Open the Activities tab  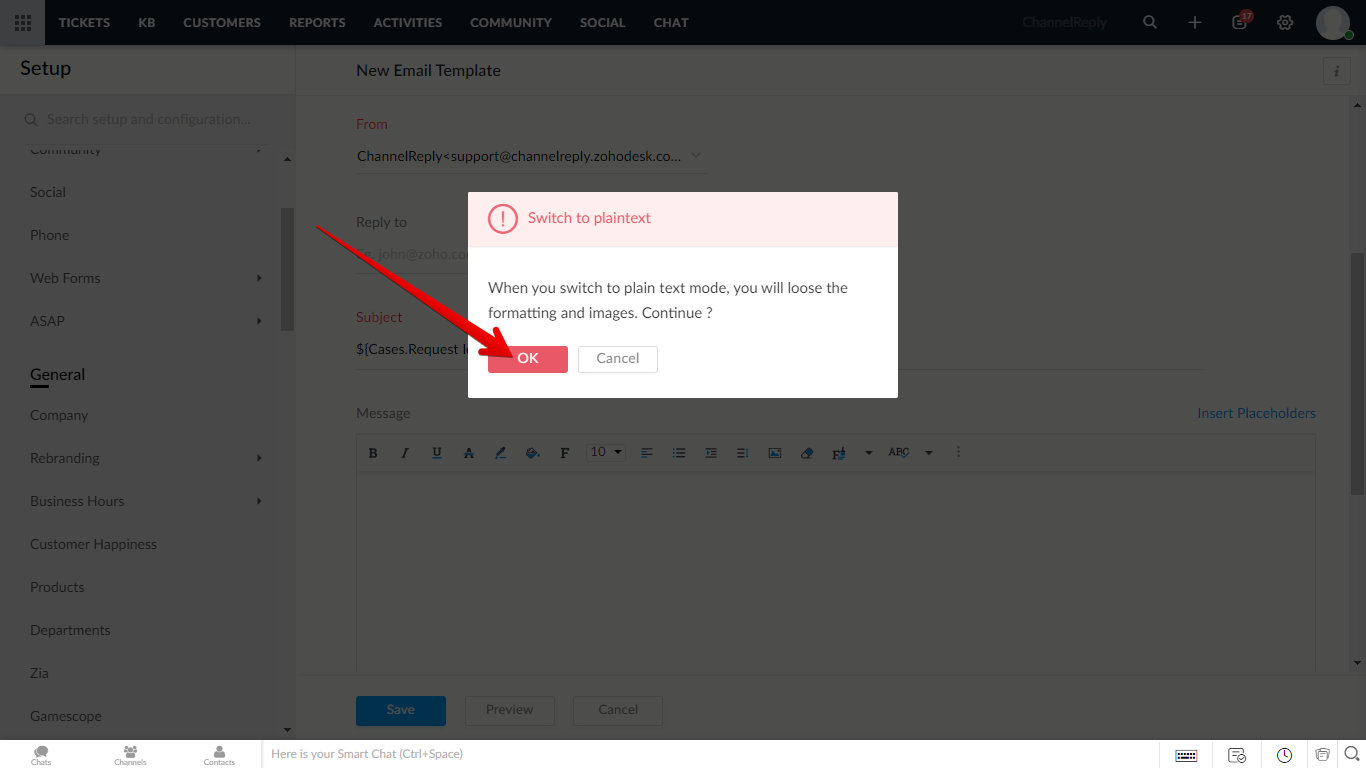tap(408, 22)
